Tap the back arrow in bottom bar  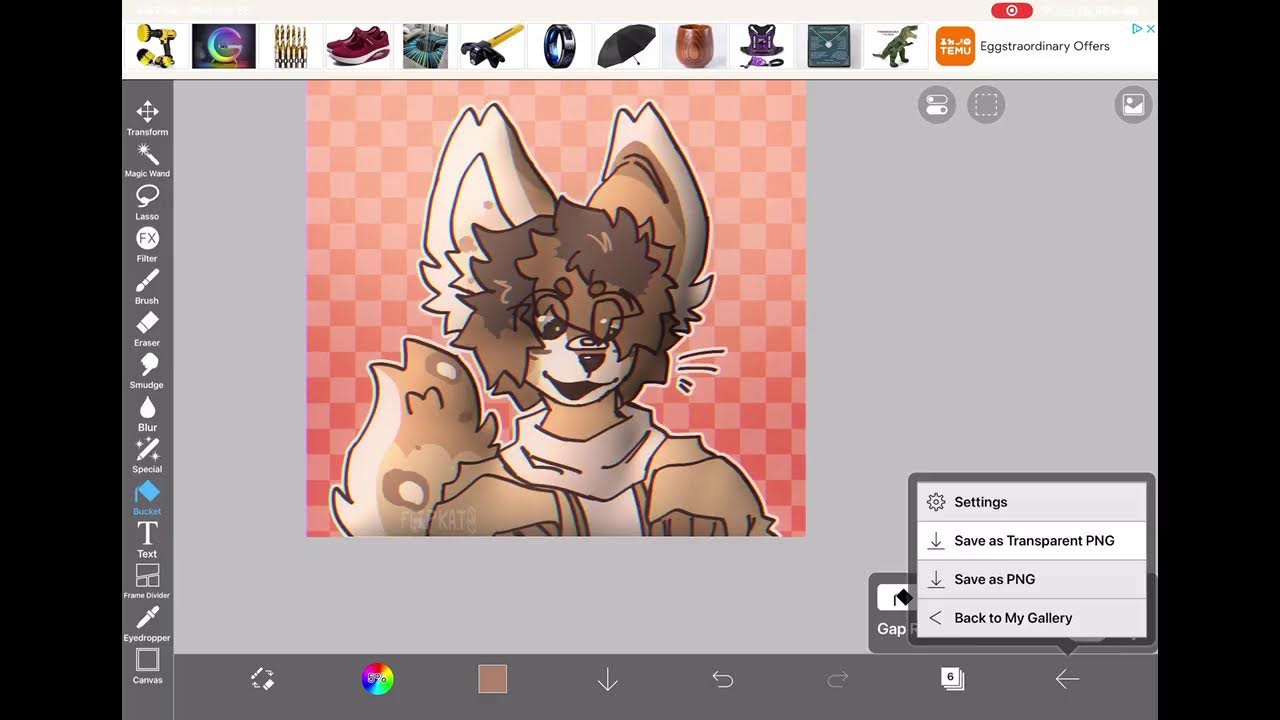1067,679
